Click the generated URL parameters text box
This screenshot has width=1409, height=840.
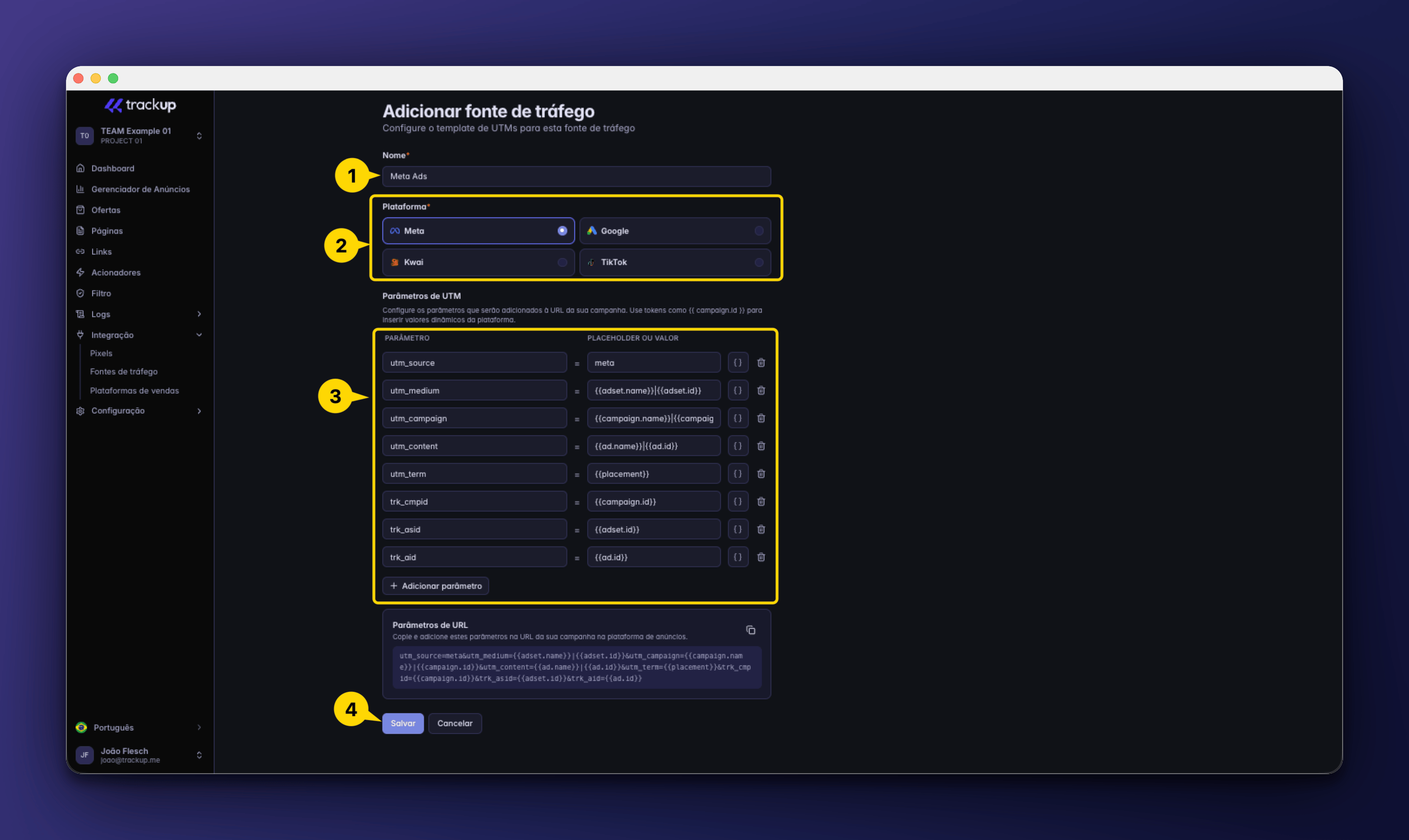(577, 667)
